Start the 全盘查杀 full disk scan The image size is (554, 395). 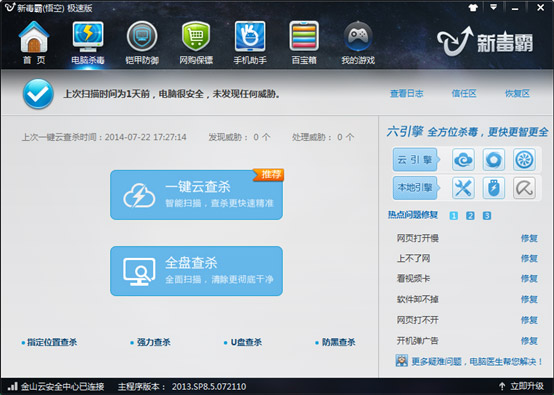(x=196, y=271)
